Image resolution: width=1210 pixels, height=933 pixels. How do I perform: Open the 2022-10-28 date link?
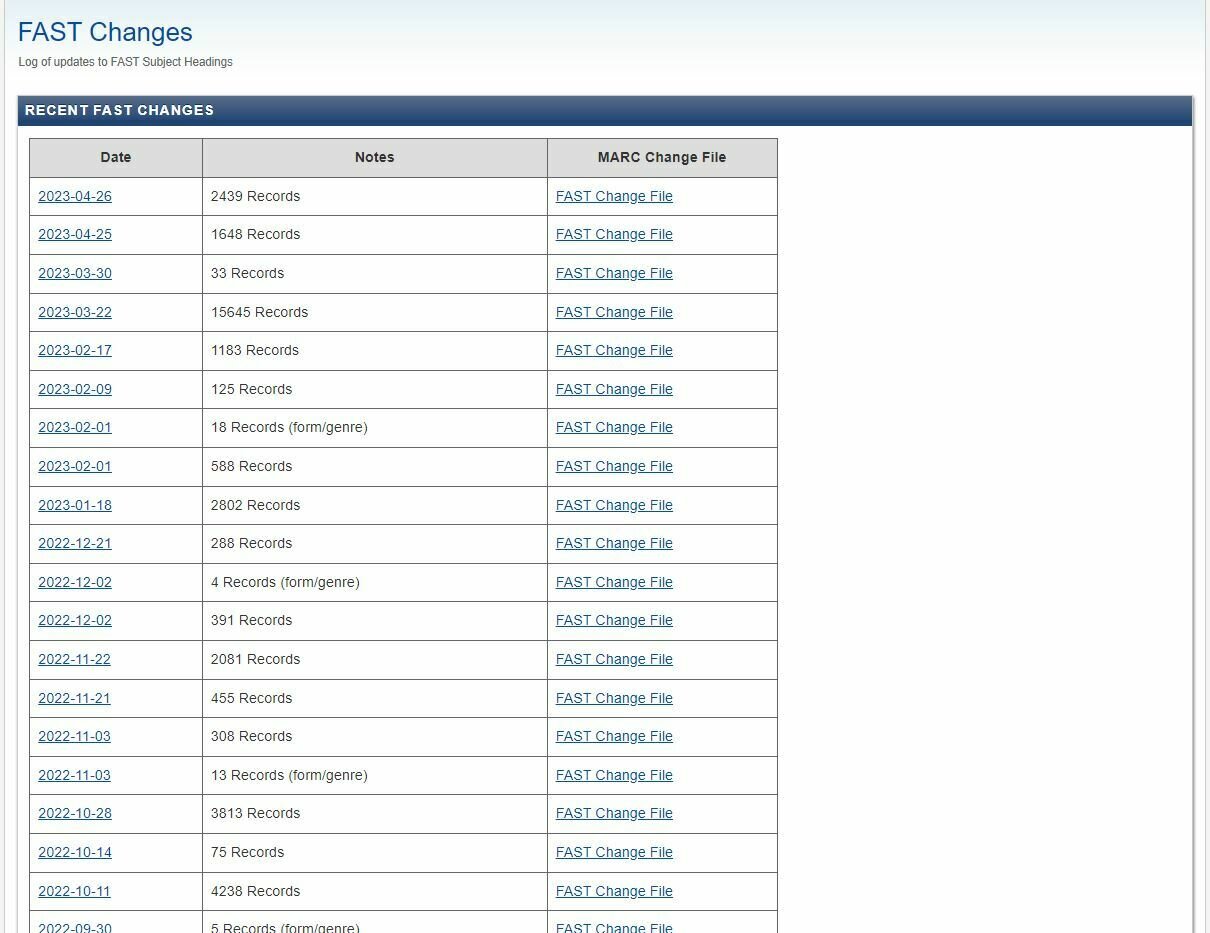(x=75, y=813)
